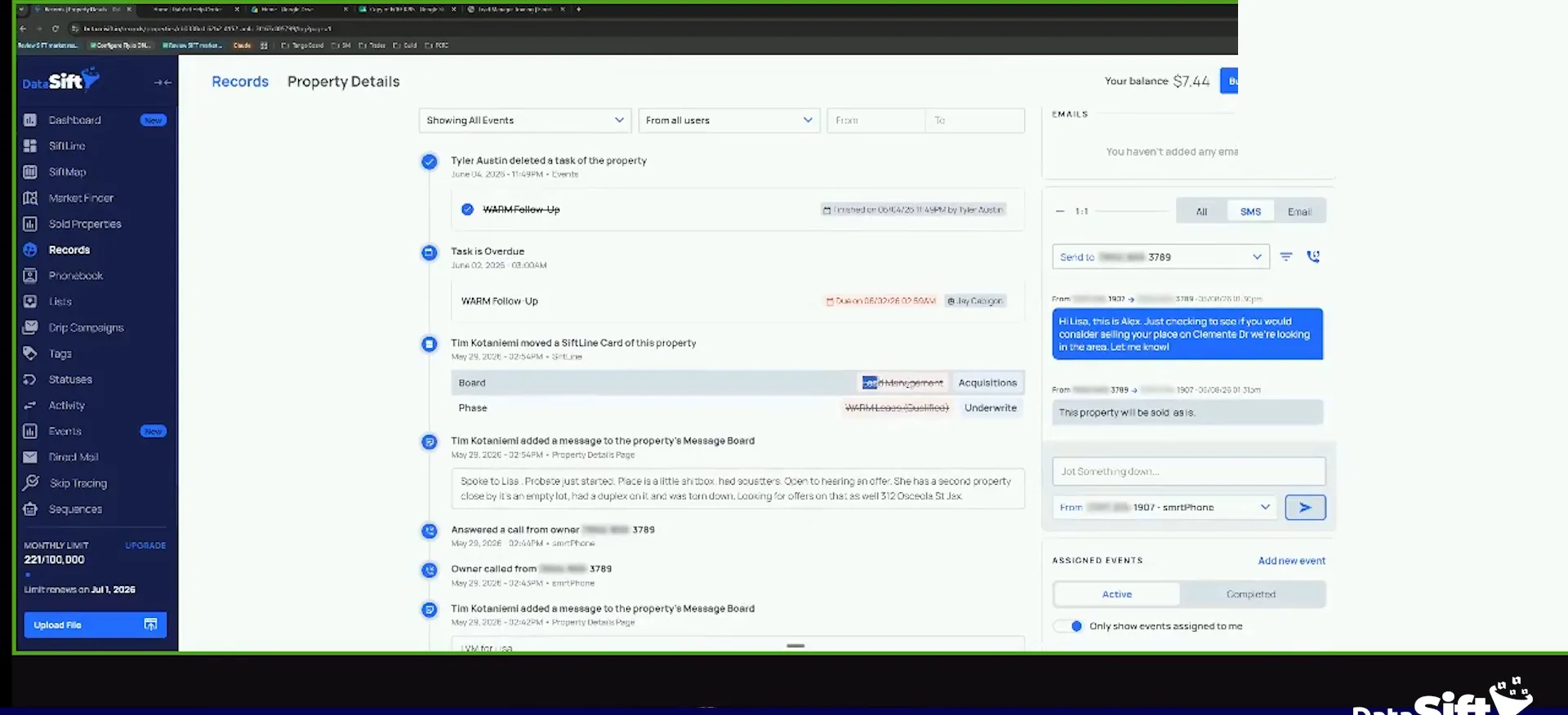
Task: Click the browser reload button
Action: pyautogui.click(x=56, y=29)
